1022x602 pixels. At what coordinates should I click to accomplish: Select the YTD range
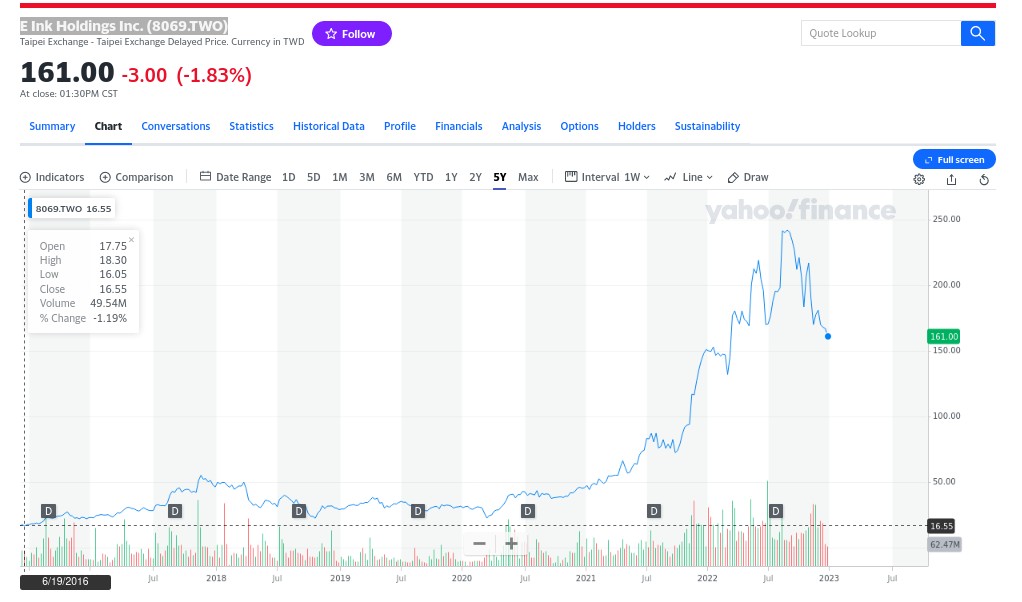coord(423,177)
